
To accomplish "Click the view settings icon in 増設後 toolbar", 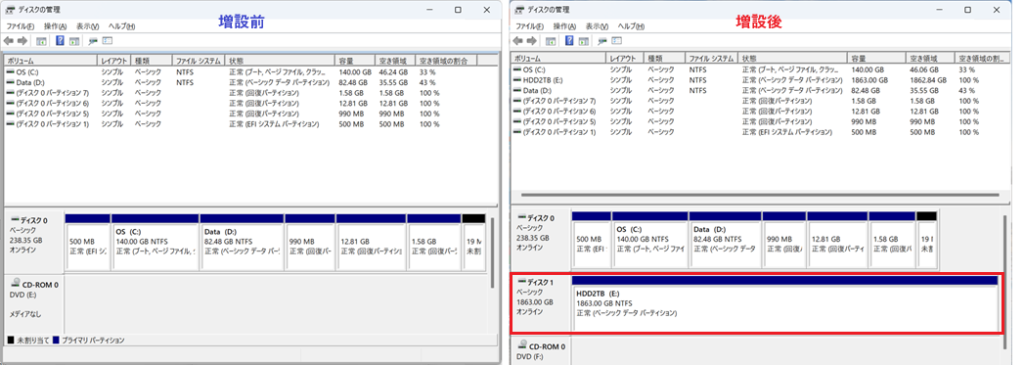I will (x=617, y=41).
